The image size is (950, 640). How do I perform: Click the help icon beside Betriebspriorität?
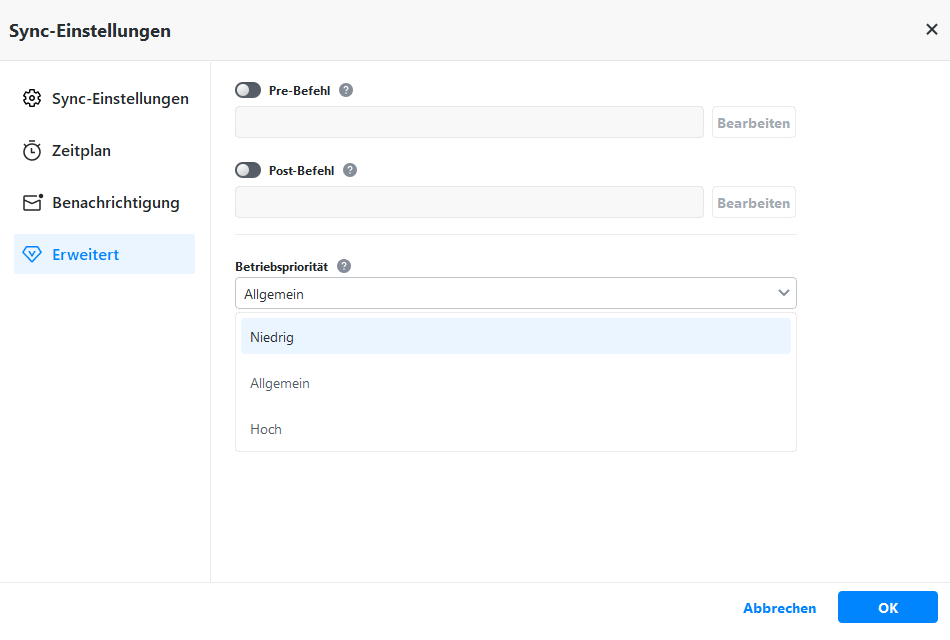[344, 266]
